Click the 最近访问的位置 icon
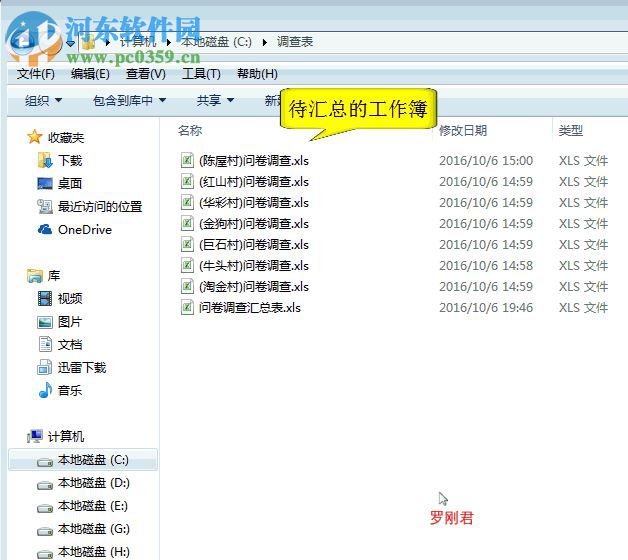628x560 pixels. [x=45, y=206]
